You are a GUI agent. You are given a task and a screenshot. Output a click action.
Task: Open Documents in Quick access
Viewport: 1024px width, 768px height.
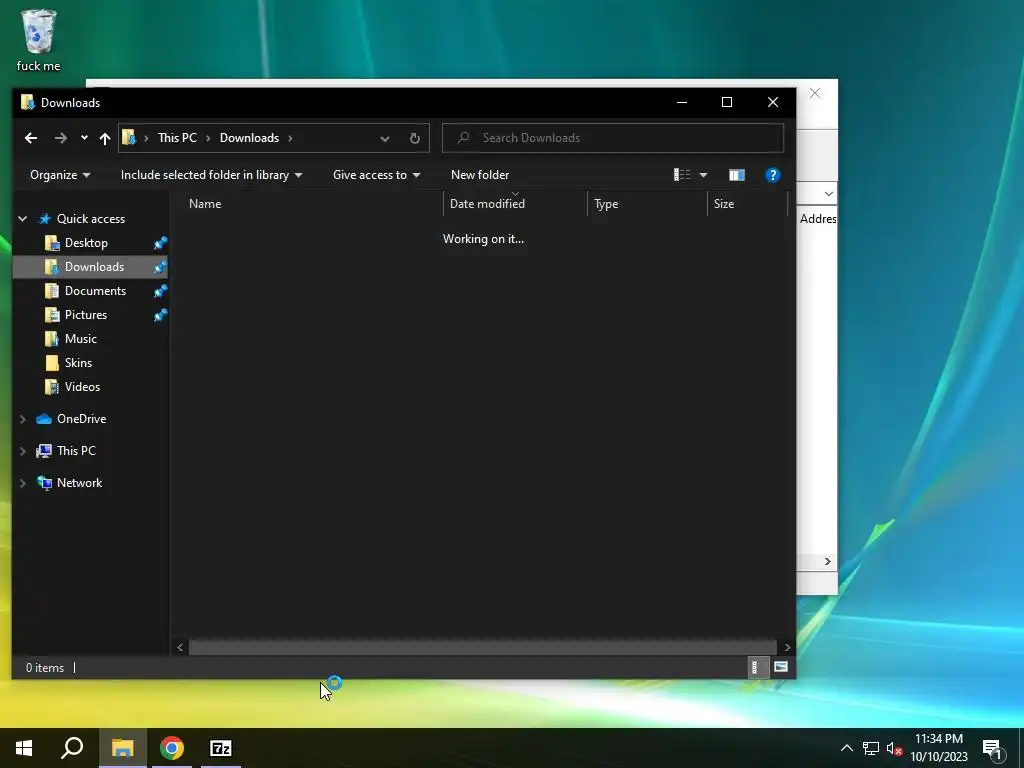point(95,291)
